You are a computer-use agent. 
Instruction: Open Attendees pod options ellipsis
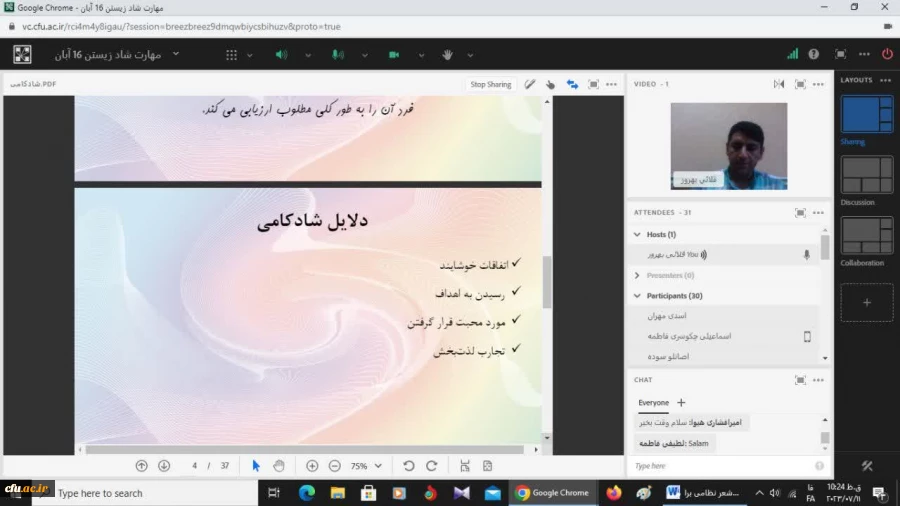coord(818,213)
